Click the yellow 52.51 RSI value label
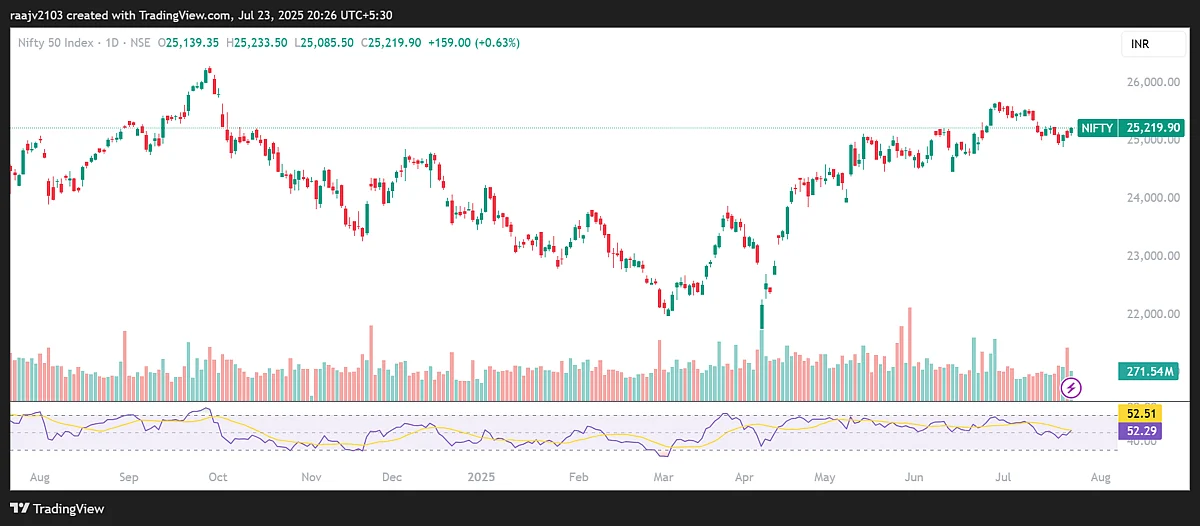Image resolution: width=1200 pixels, height=526 pixels. click(1140, 413)
